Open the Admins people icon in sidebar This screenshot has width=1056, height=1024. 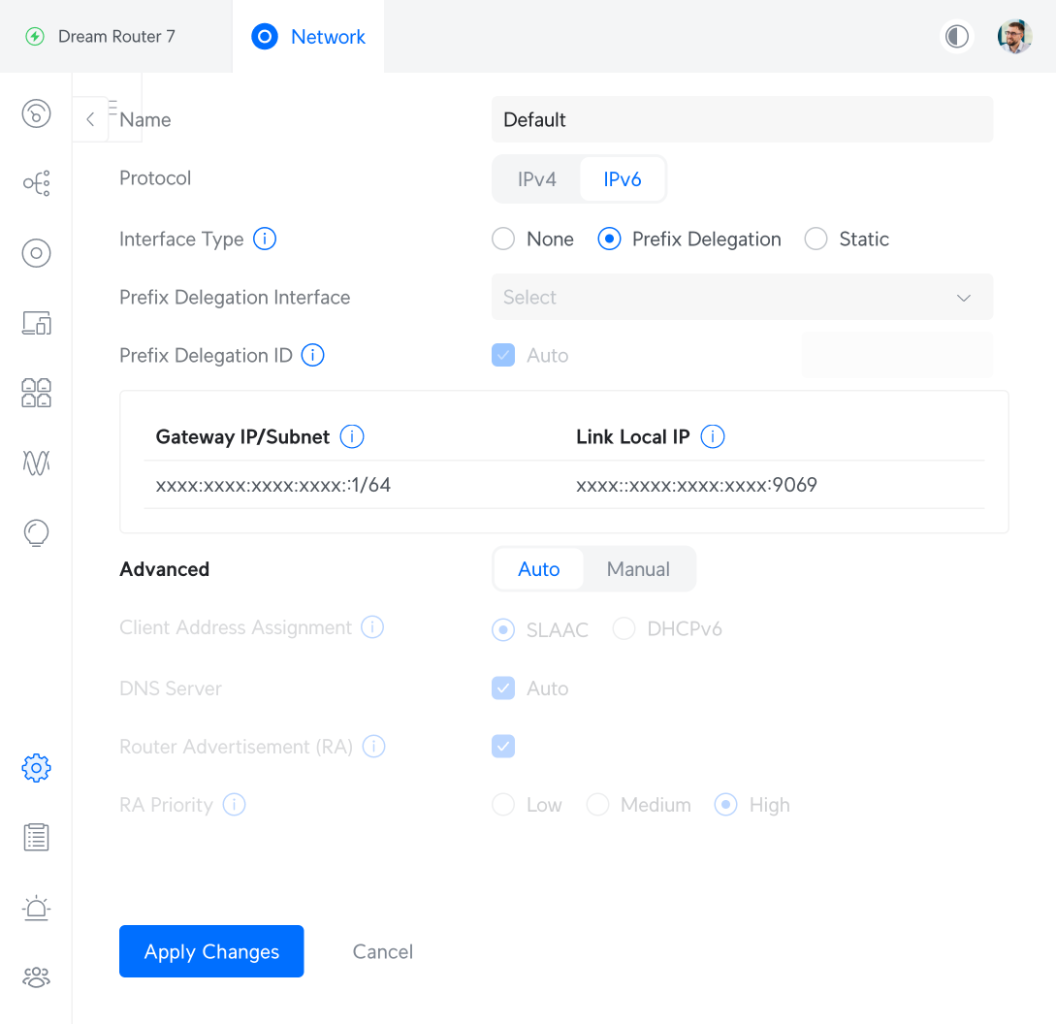click(36, 978)
